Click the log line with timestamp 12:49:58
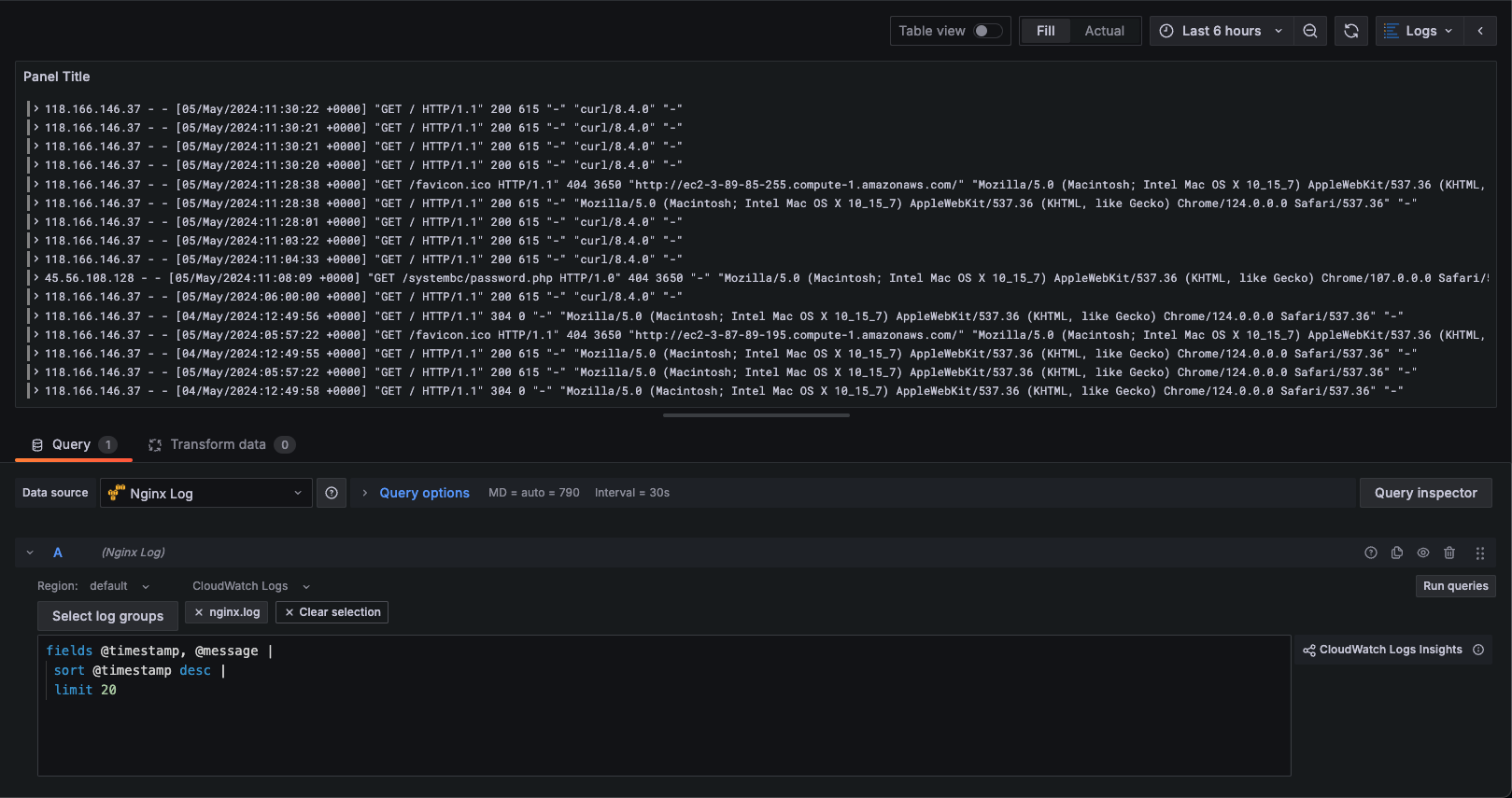 tap(724, 391)
